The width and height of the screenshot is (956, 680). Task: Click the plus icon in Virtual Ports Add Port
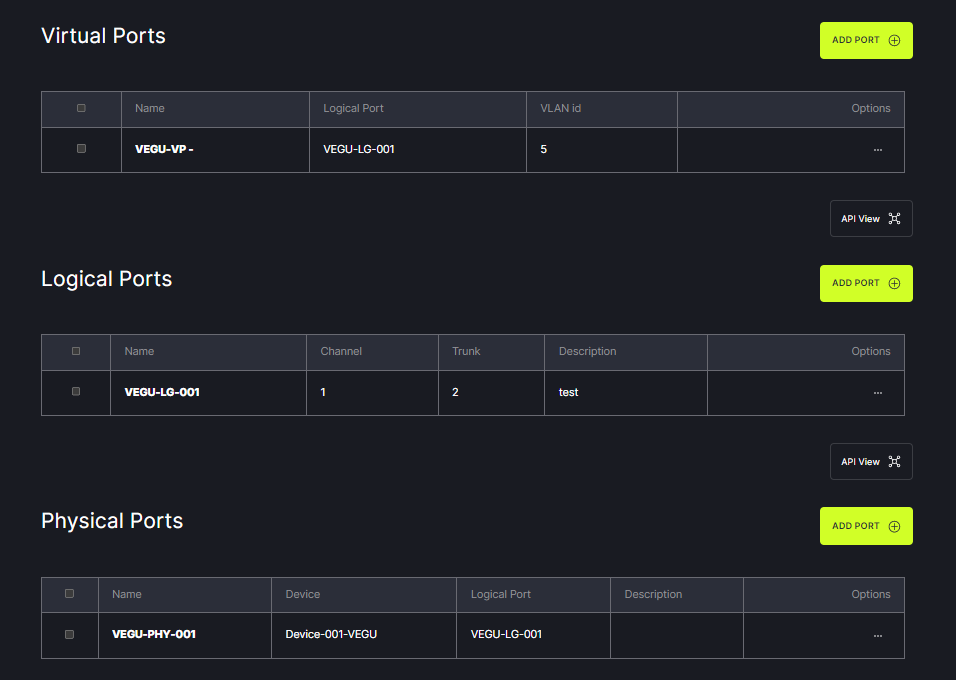[894, 41]
